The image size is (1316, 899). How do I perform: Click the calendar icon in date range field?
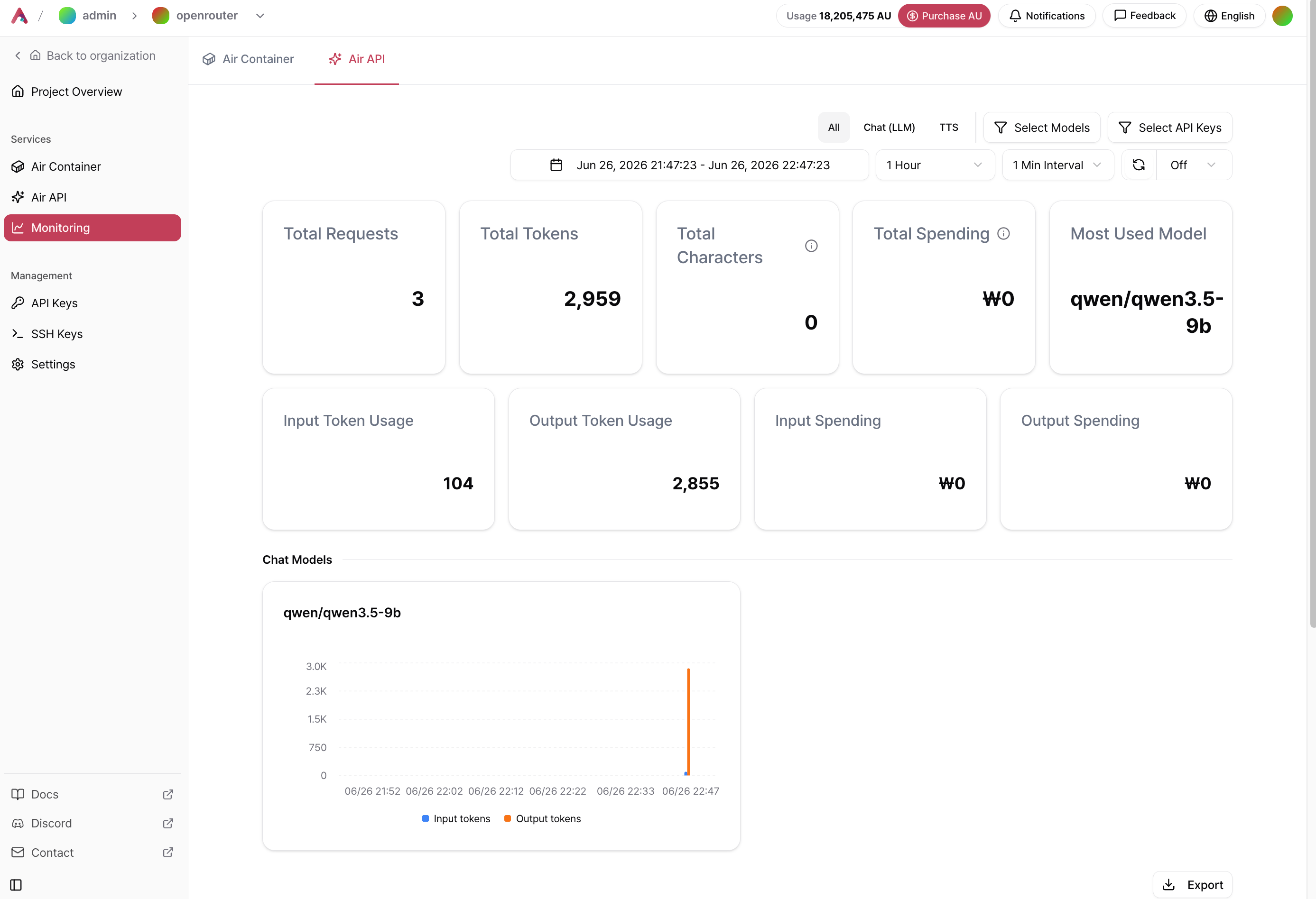point(556,165)
